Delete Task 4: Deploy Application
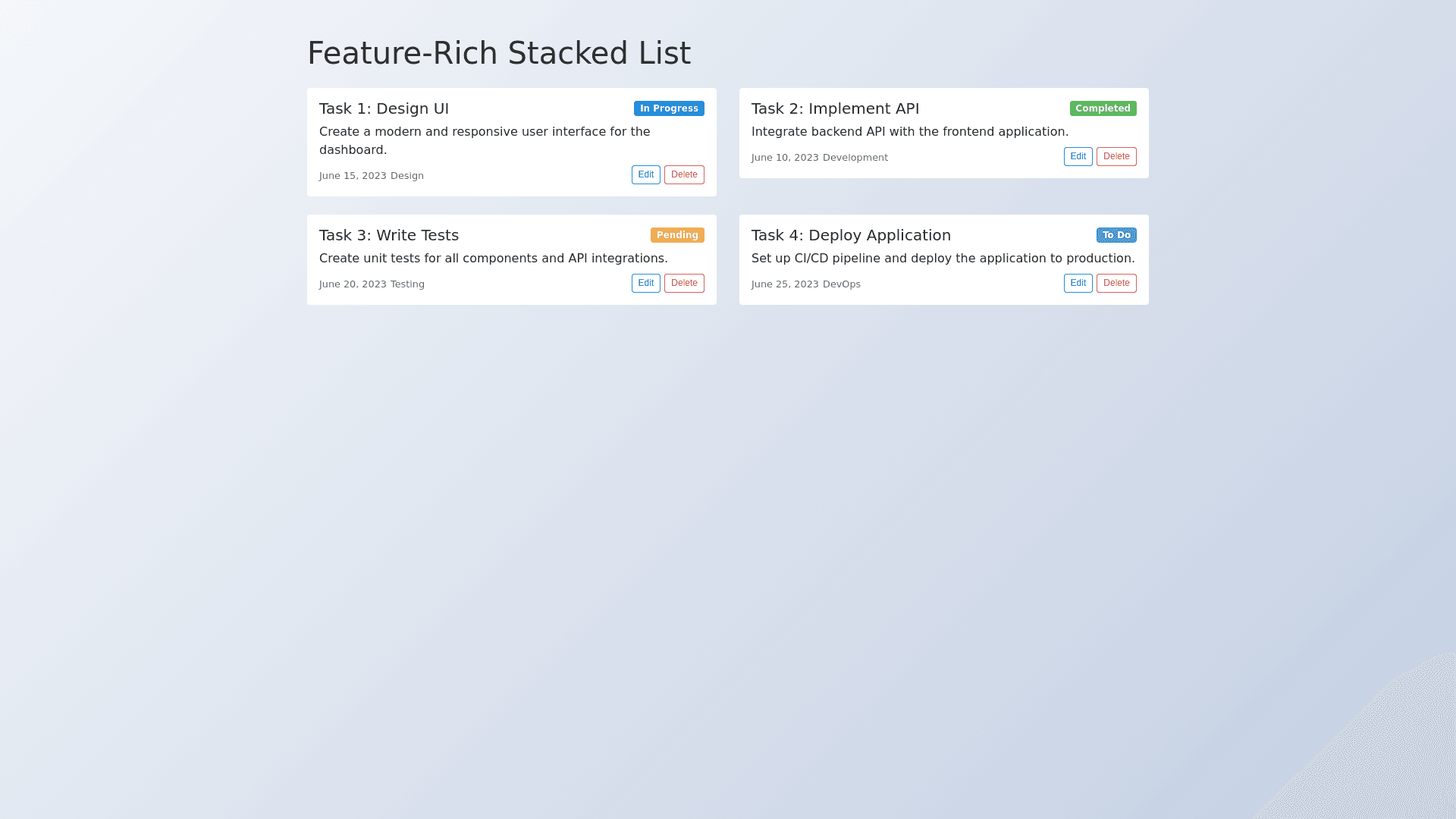Viewport: 1456px width, 819px height. (x=1116, y=283)
